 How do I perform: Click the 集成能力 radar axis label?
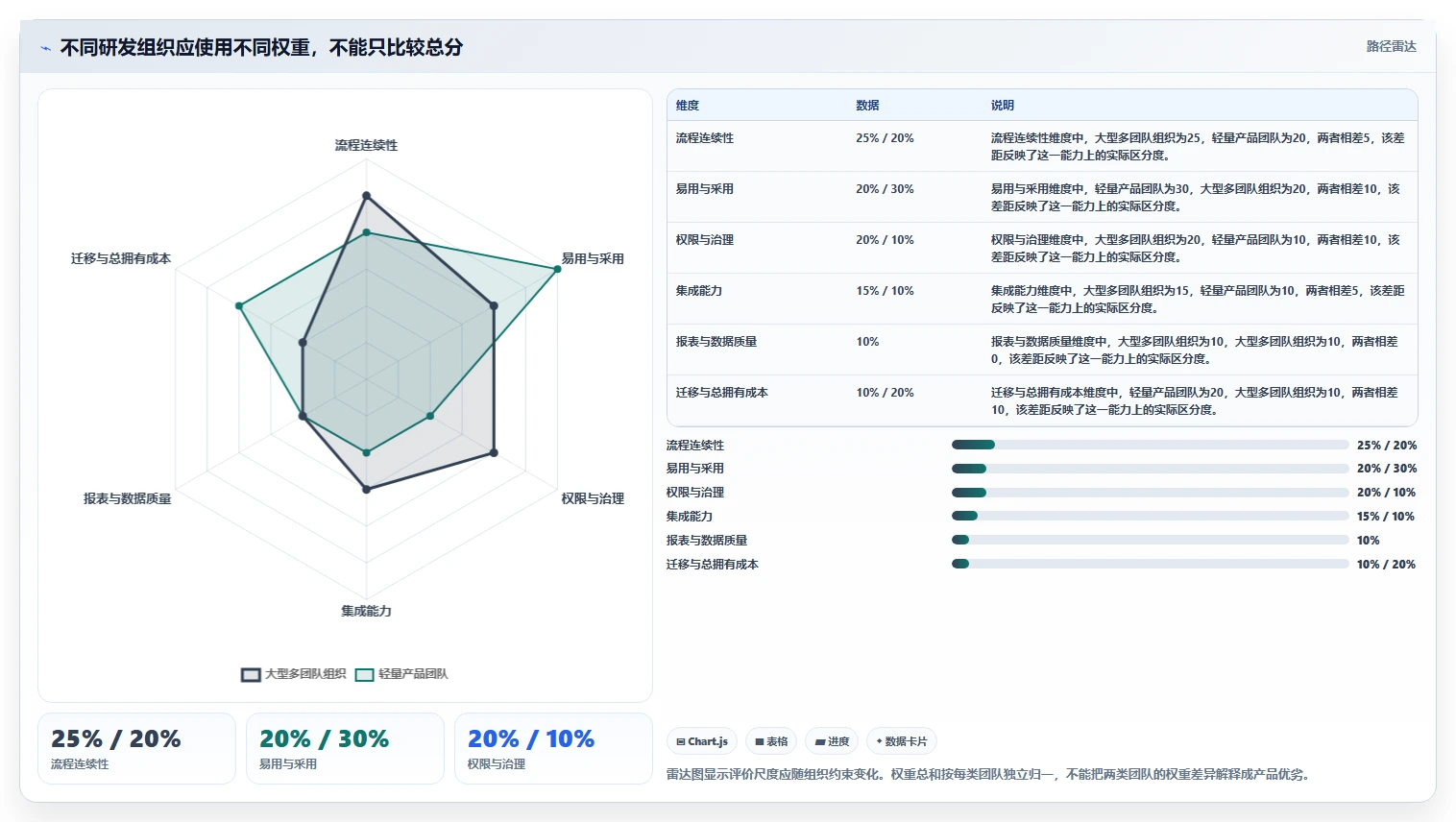(366, 611)
